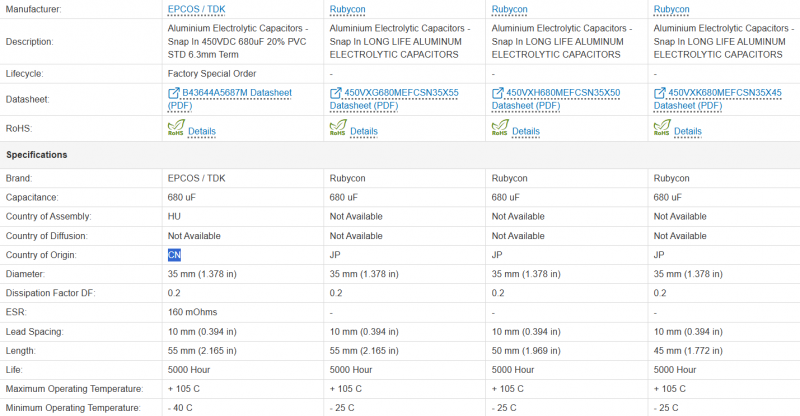800x416 pixels.
Task: View RoHS Details under the 450VXG680MEFCSN35X55 datasheet
Action: tap(364, 131)
